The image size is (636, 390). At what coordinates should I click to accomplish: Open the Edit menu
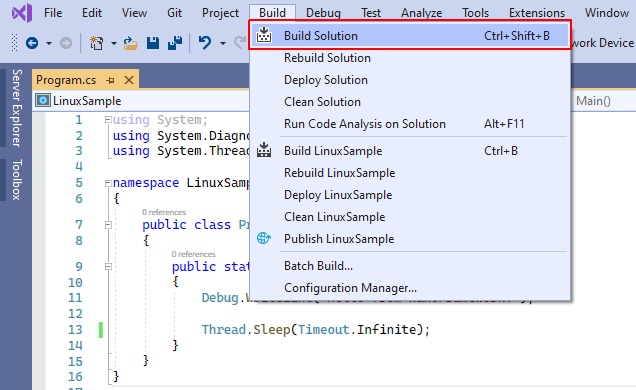[x=92, y=13]
